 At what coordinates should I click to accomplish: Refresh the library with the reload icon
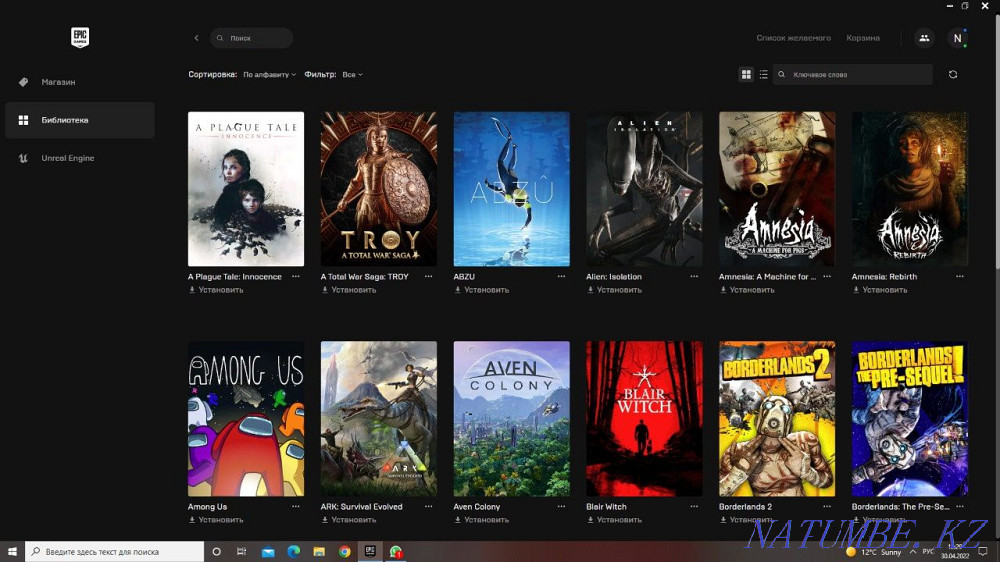point(953,75)
